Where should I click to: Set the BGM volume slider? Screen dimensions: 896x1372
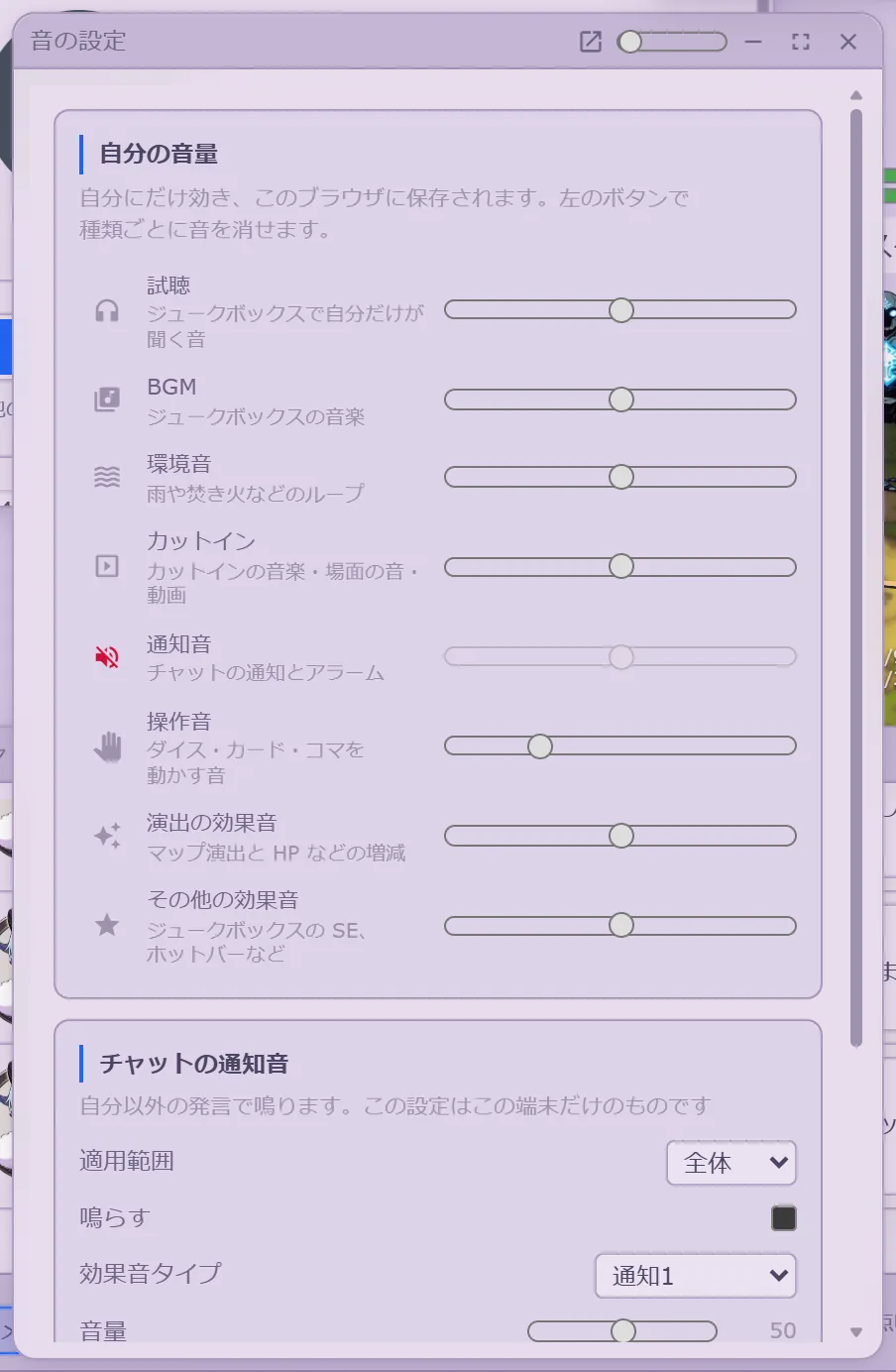coord(620,400)
